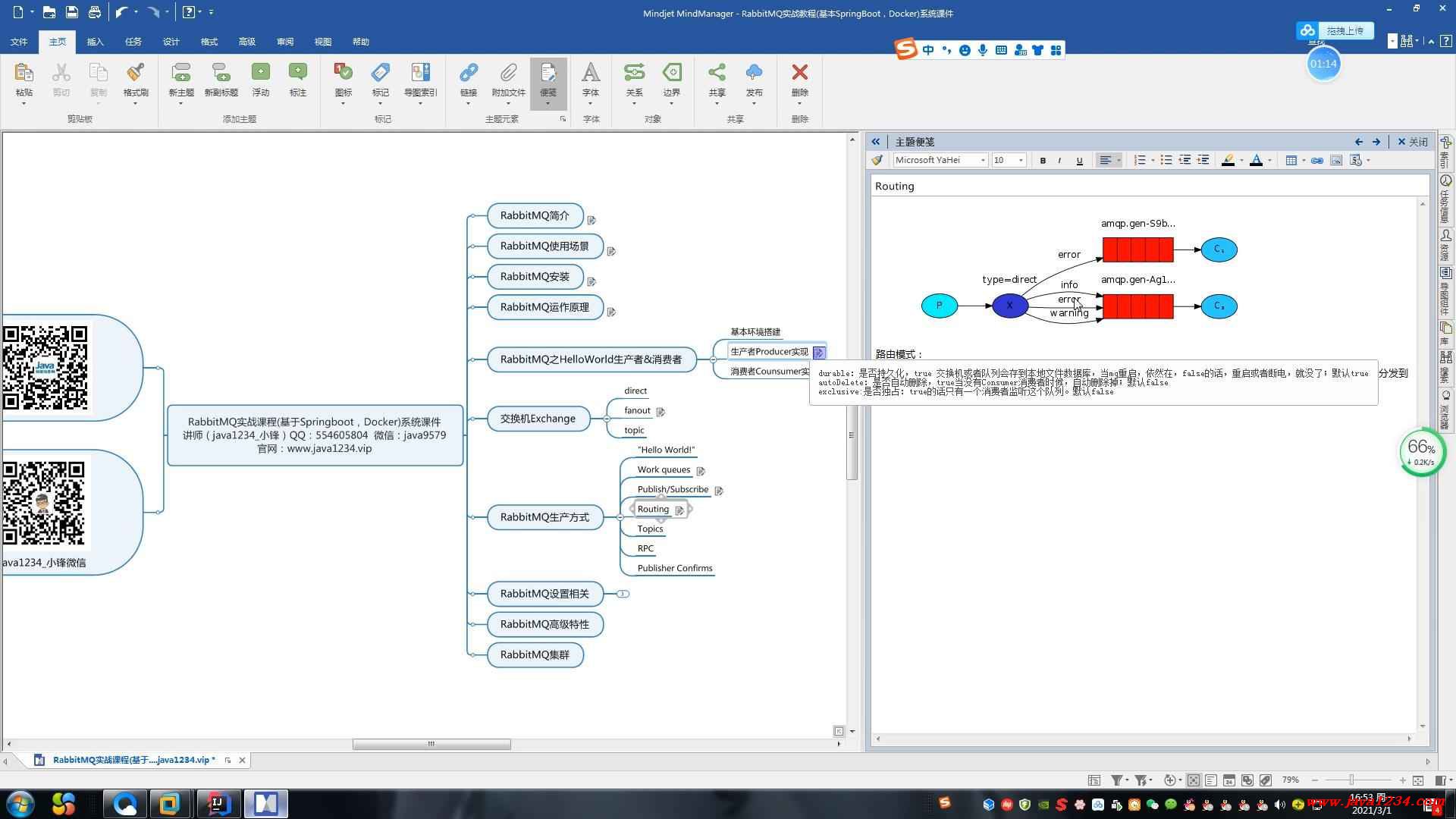Click the 粘贴 paste icon

pyautogui.click(x=24, y=73)
